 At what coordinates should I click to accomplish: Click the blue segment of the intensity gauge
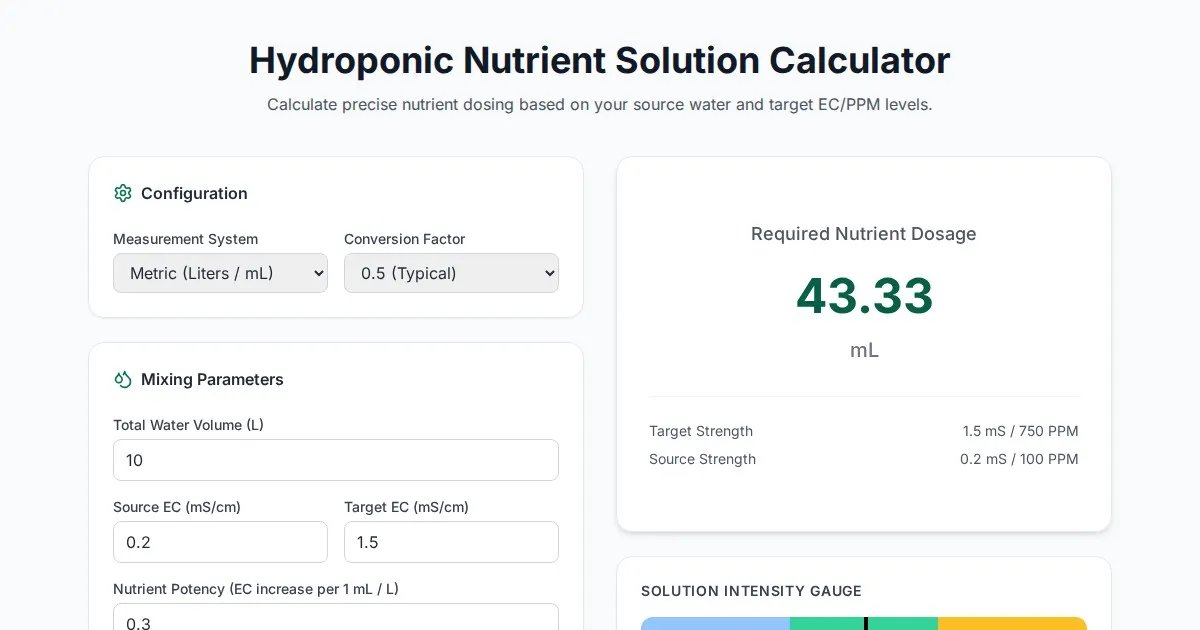click(x=715, y=624)
